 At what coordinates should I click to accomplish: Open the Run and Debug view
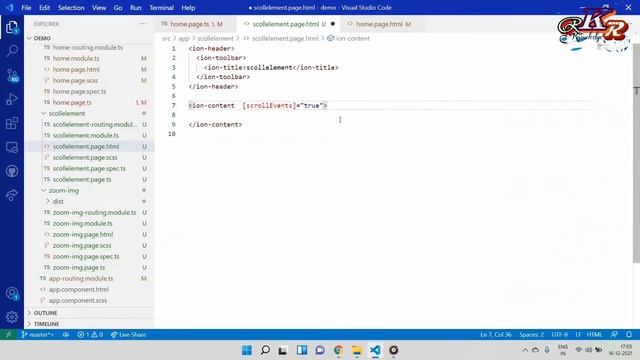(12, 99)
